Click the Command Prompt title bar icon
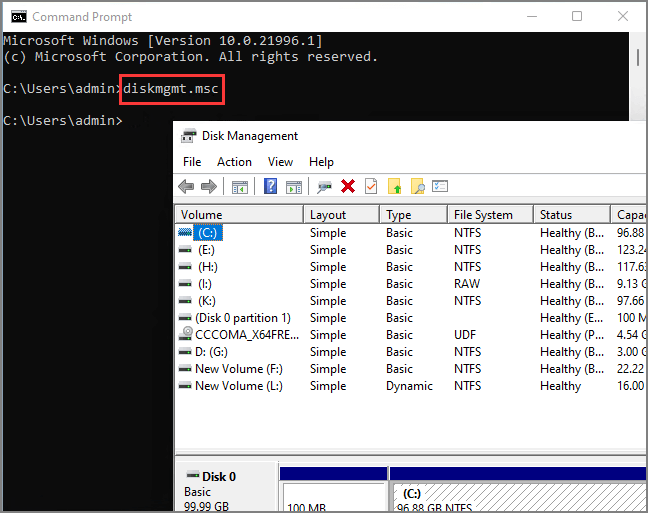 pyautogui.click(x=18, y=16)
